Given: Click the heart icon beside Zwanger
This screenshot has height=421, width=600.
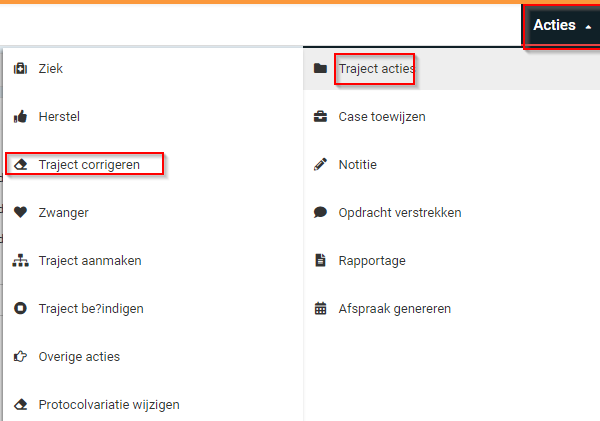Looking at the screenshot, I should pyautogui.click(x=20, y=212).
